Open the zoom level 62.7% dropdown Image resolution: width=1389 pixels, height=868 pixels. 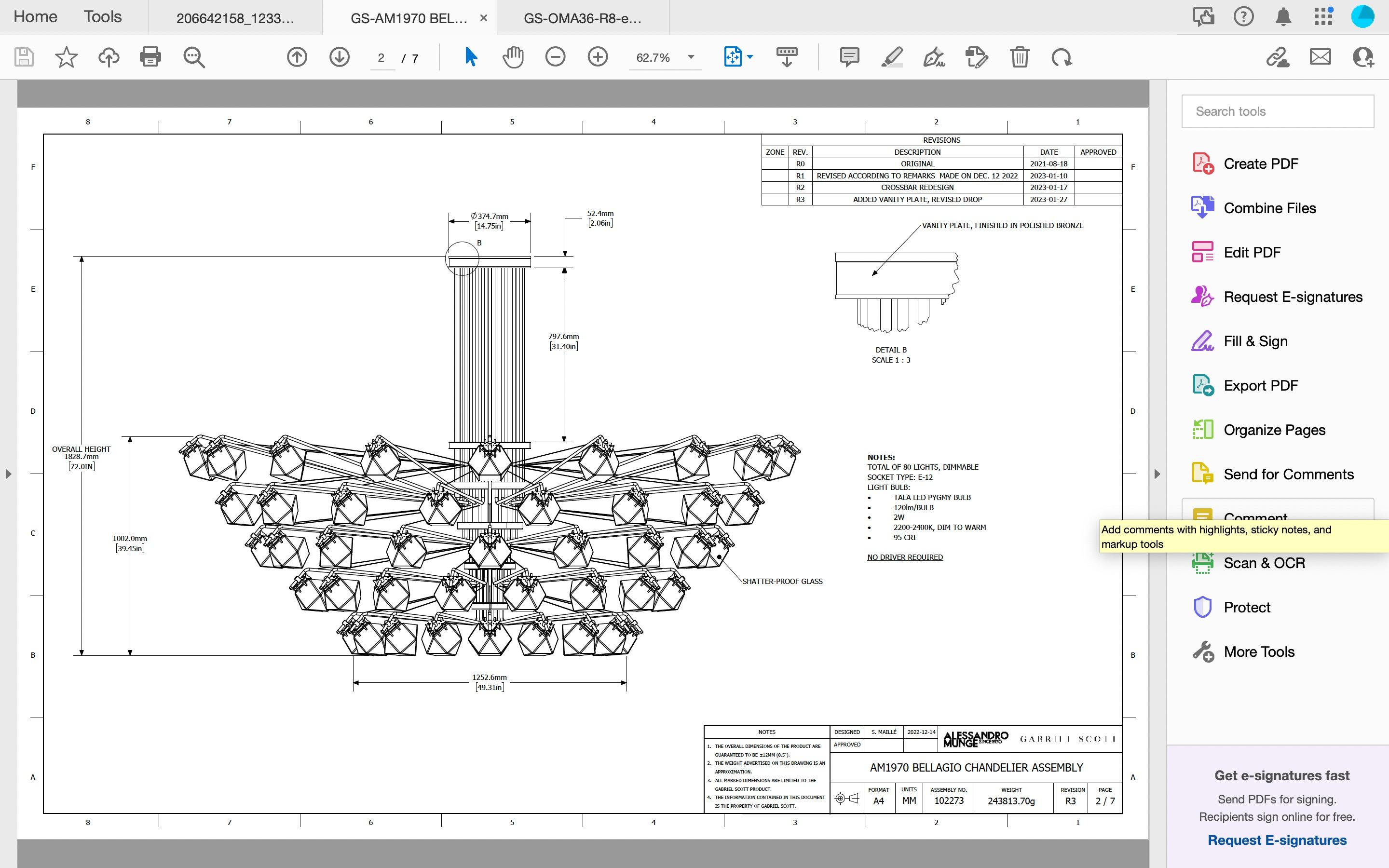[x=691, y=57]
